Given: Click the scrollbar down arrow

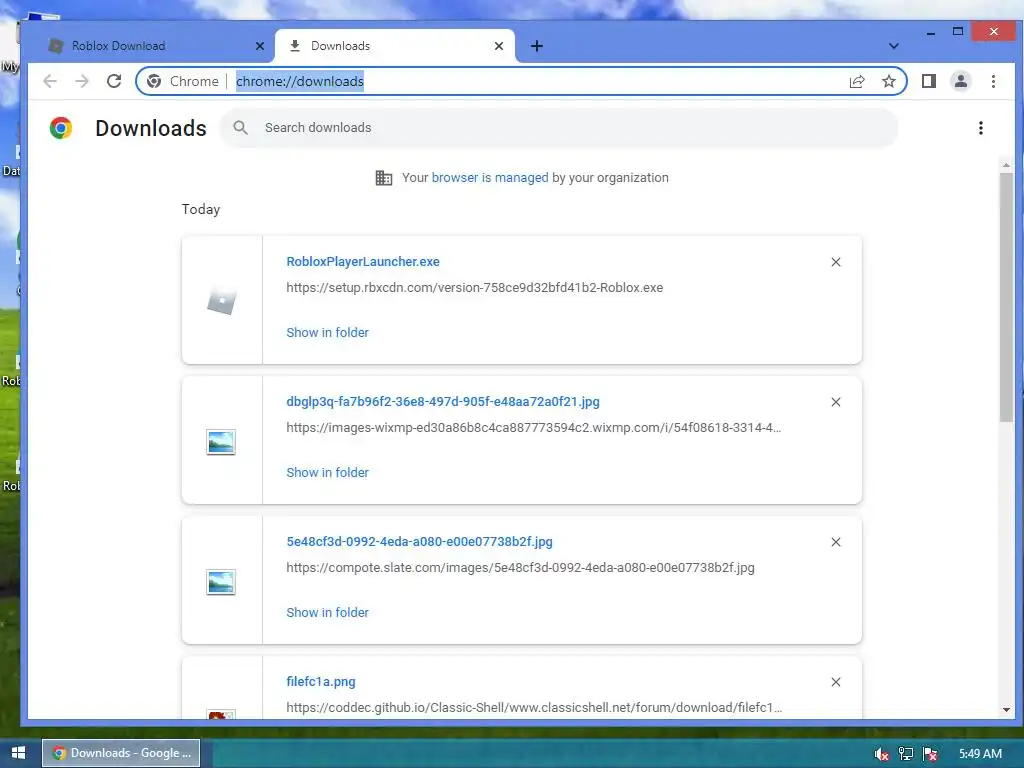Looking at the screenshot, I should point(1006,709).
